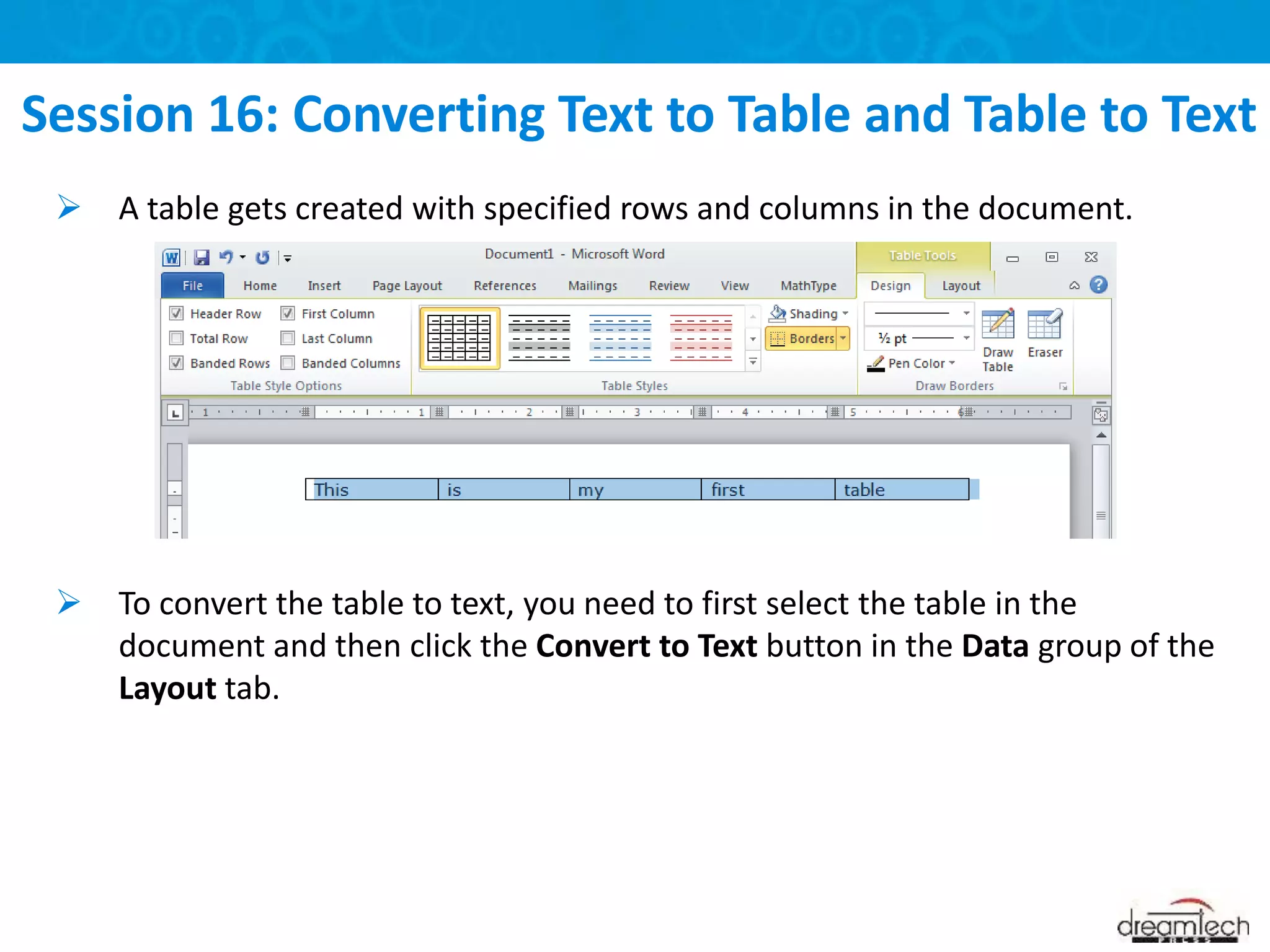
Task: Open the MathType tab
Action: (809, 286)
